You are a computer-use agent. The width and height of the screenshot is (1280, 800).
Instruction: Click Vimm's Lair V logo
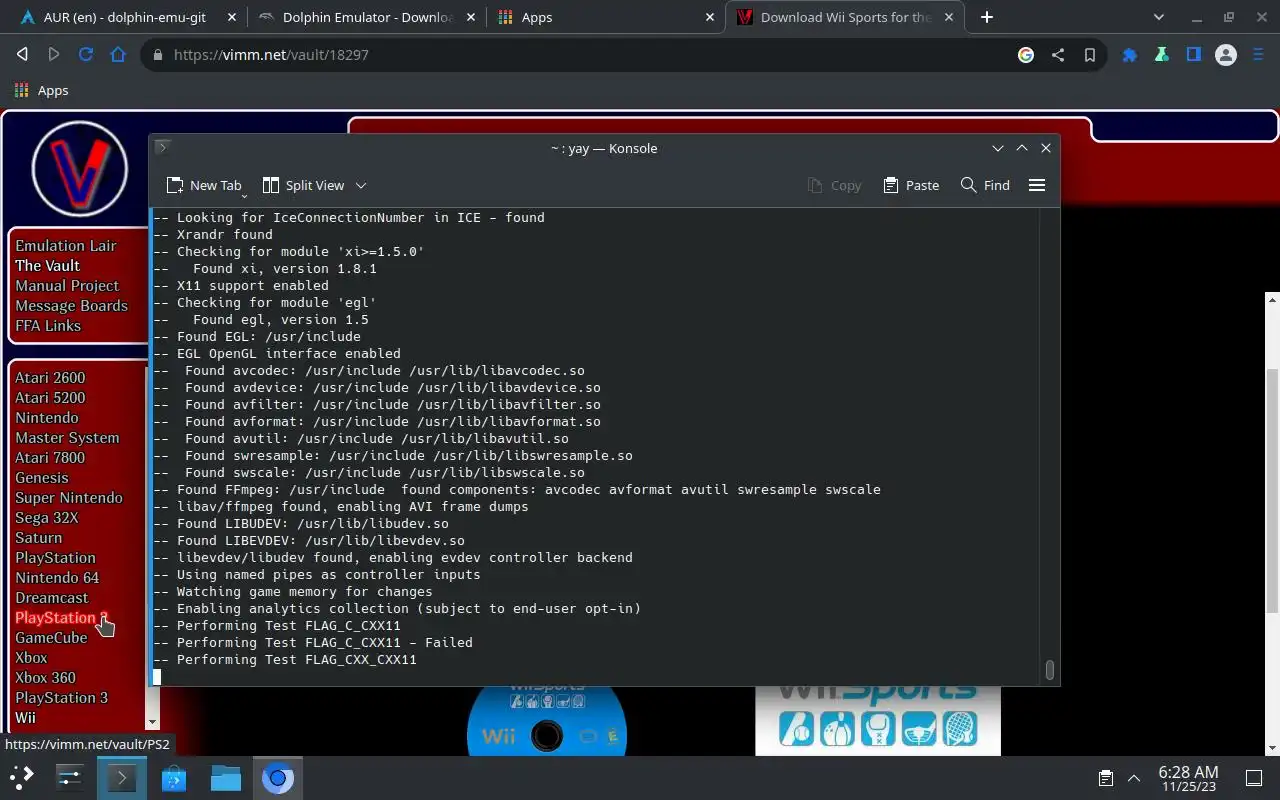tap(79, 169)
